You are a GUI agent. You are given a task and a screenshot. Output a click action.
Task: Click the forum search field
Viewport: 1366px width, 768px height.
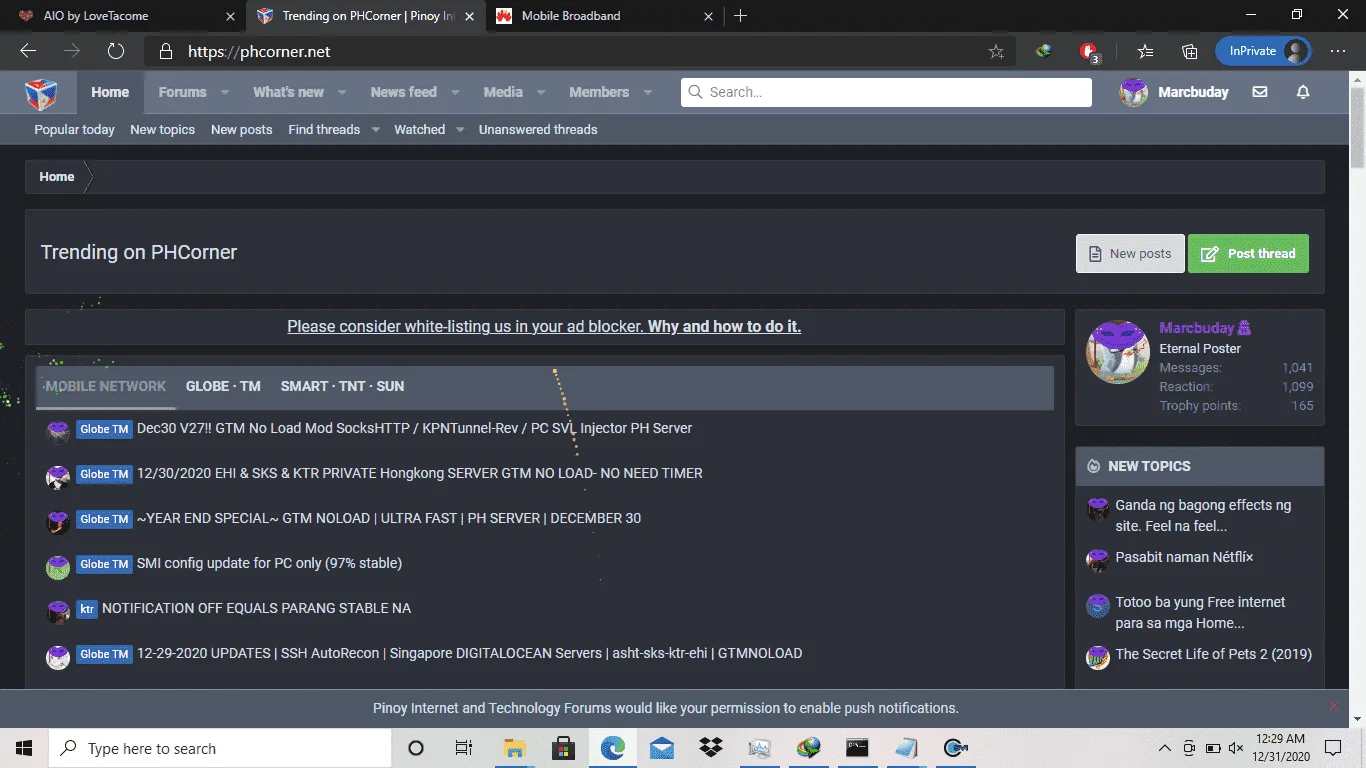(886, 92)
